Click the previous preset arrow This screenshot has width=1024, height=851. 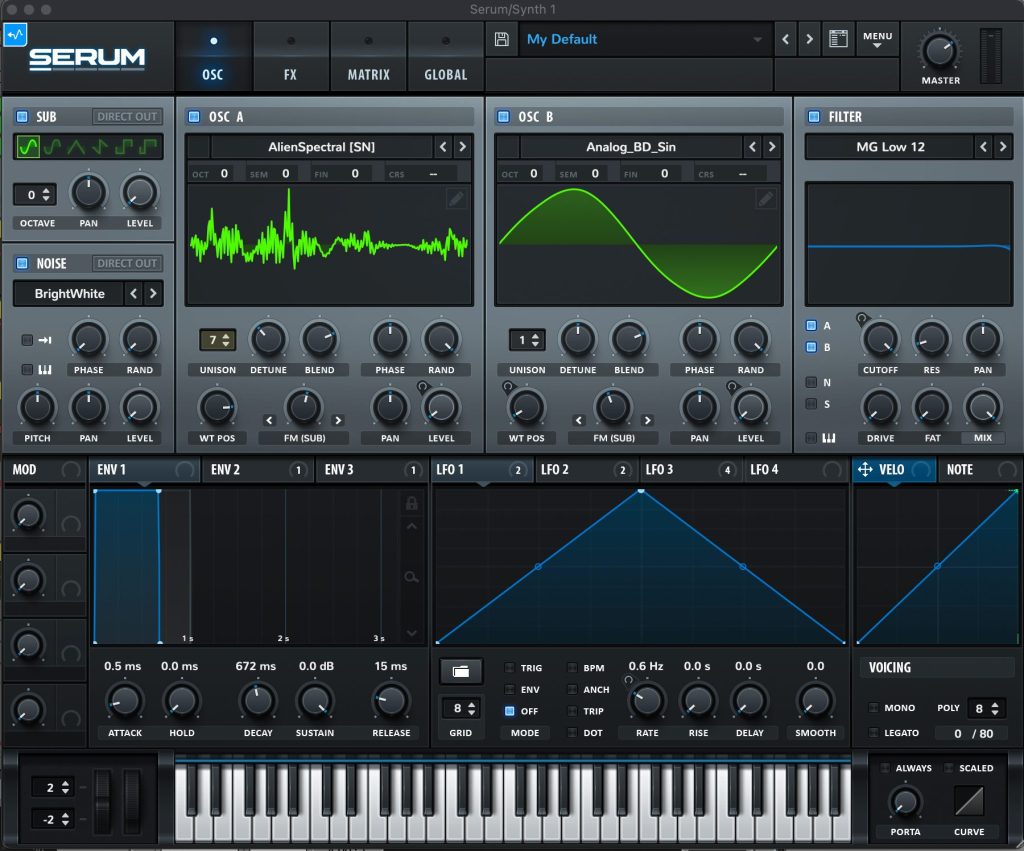click(786, 39)
